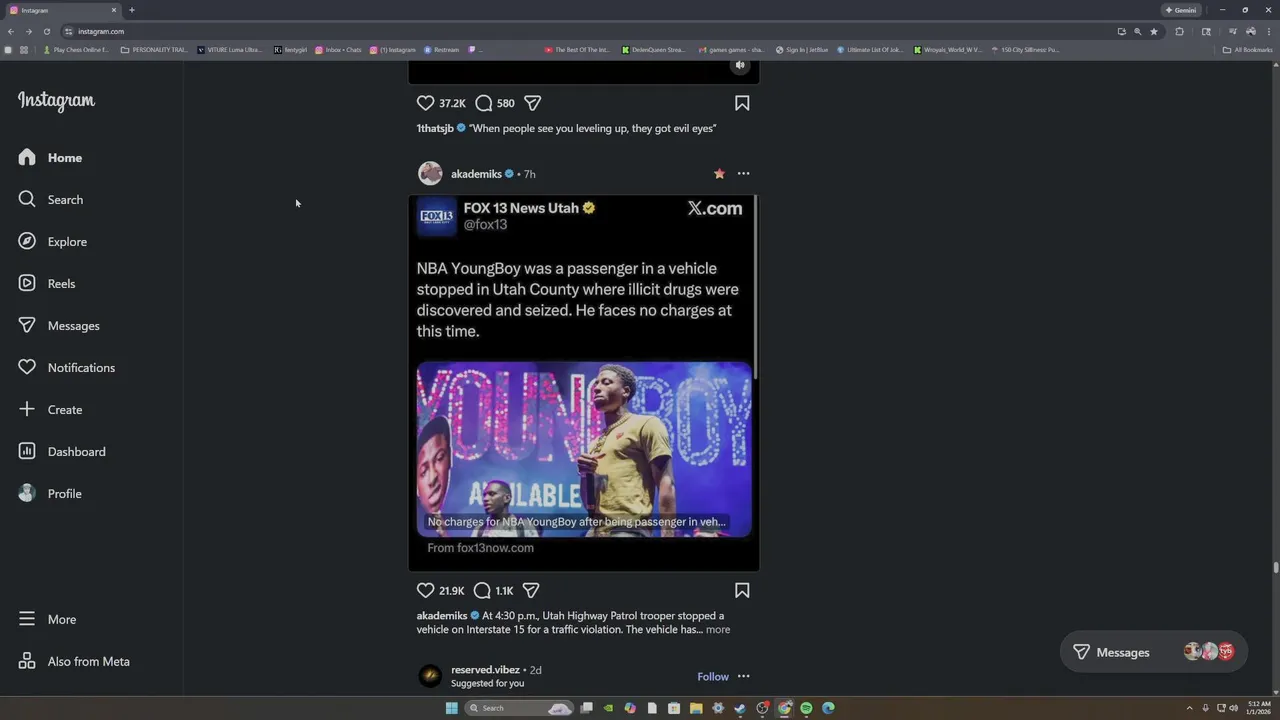Open 1thatsjb profile from caption

tap(435, 128)
